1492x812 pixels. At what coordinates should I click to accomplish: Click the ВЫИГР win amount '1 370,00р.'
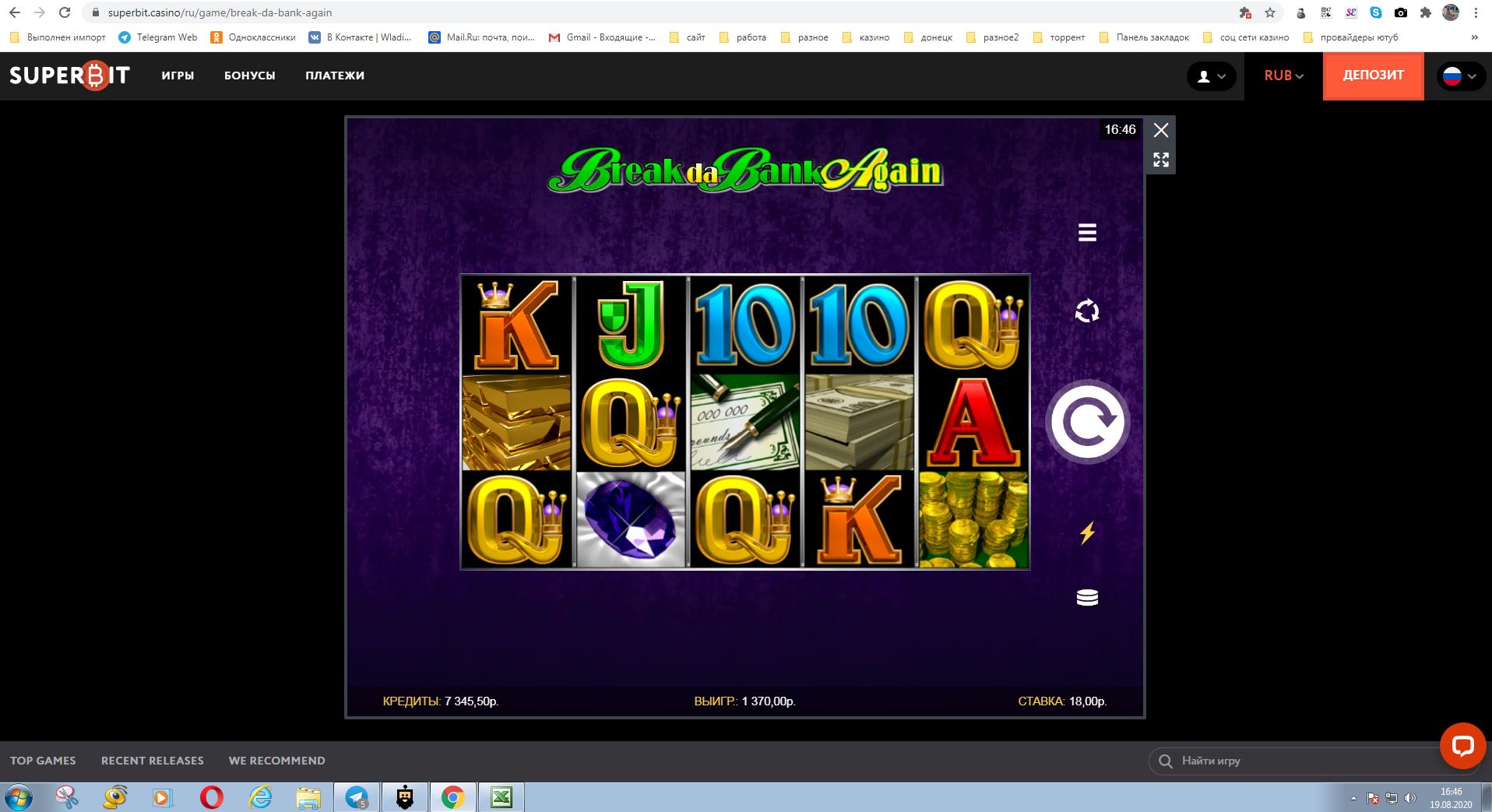[769, 701]
